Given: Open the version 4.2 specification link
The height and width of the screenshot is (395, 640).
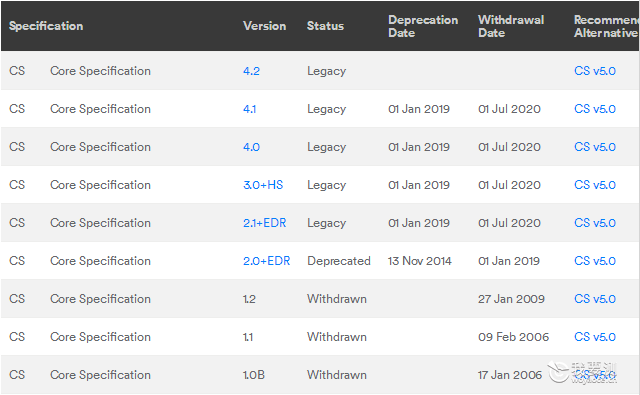Looking at the screenshot, I should coord(251,71).
